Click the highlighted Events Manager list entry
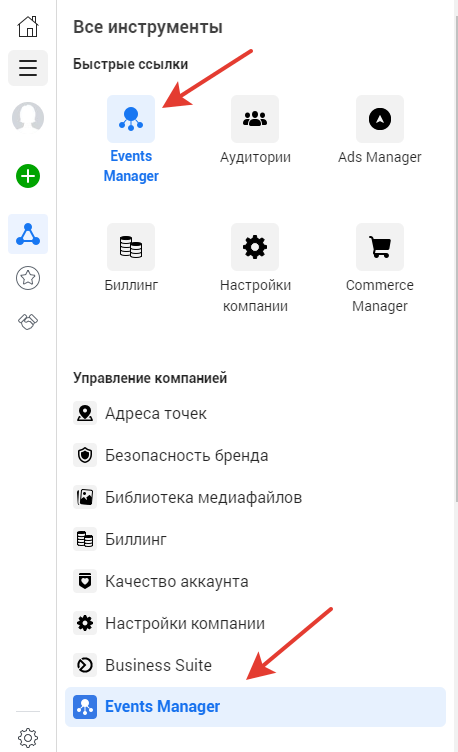This screenshot has width=458, height=752. [x=256, y=706]
